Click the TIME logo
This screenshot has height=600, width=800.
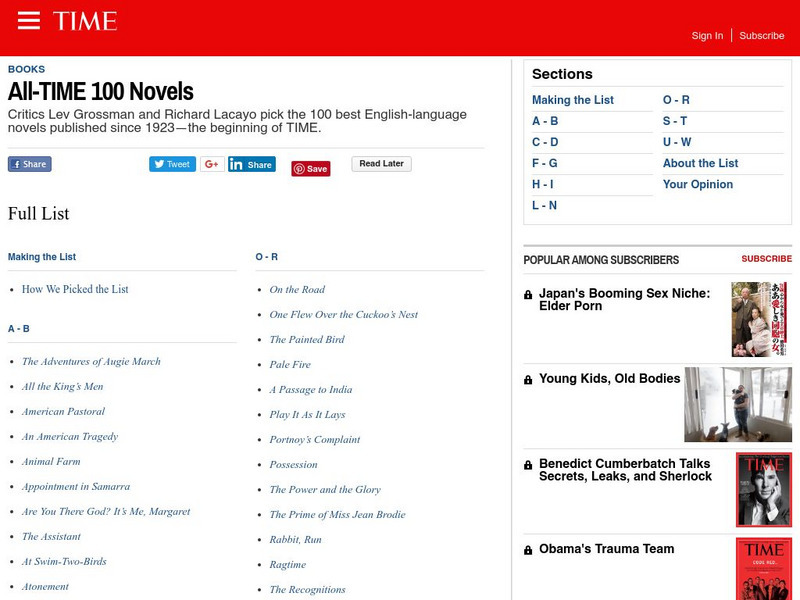85,21
